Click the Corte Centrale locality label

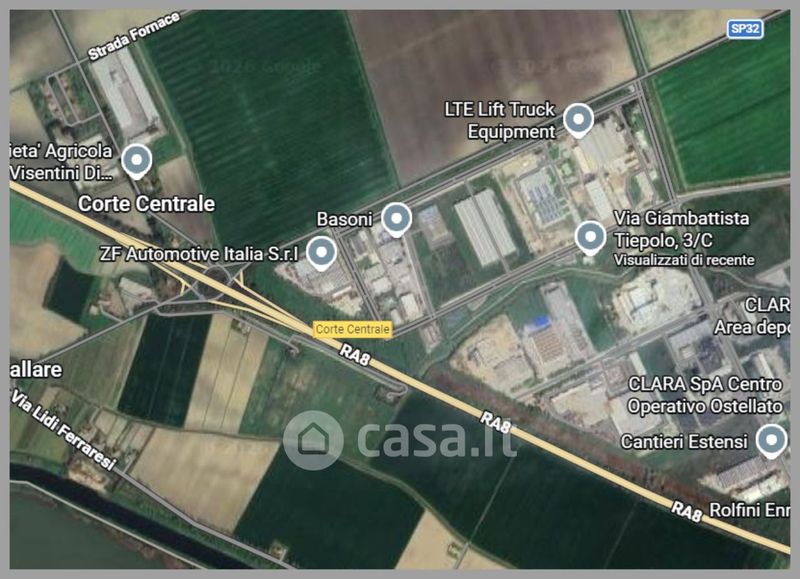click(146, 204)
